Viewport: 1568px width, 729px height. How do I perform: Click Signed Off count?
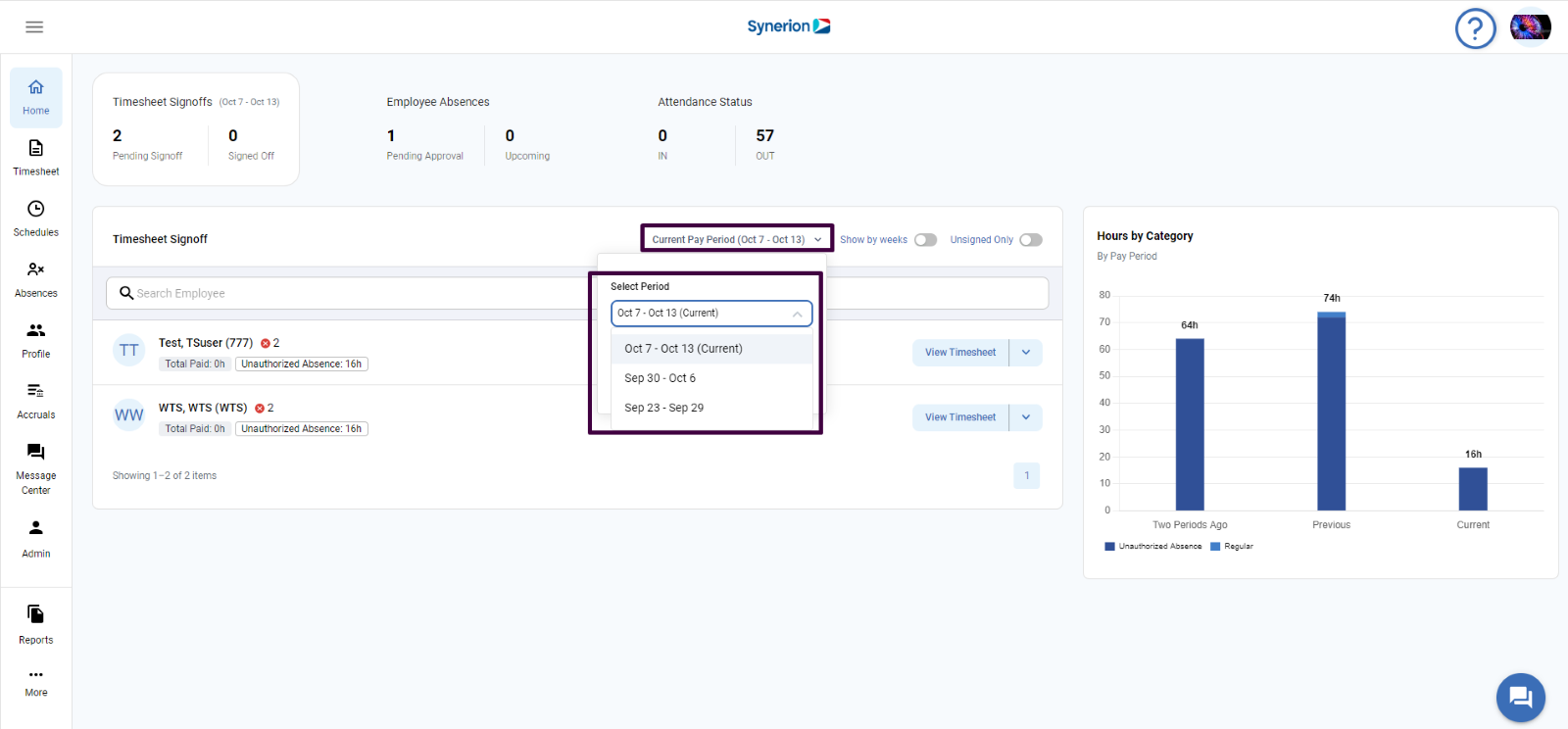pyautogui.click(x=233, y=136)
